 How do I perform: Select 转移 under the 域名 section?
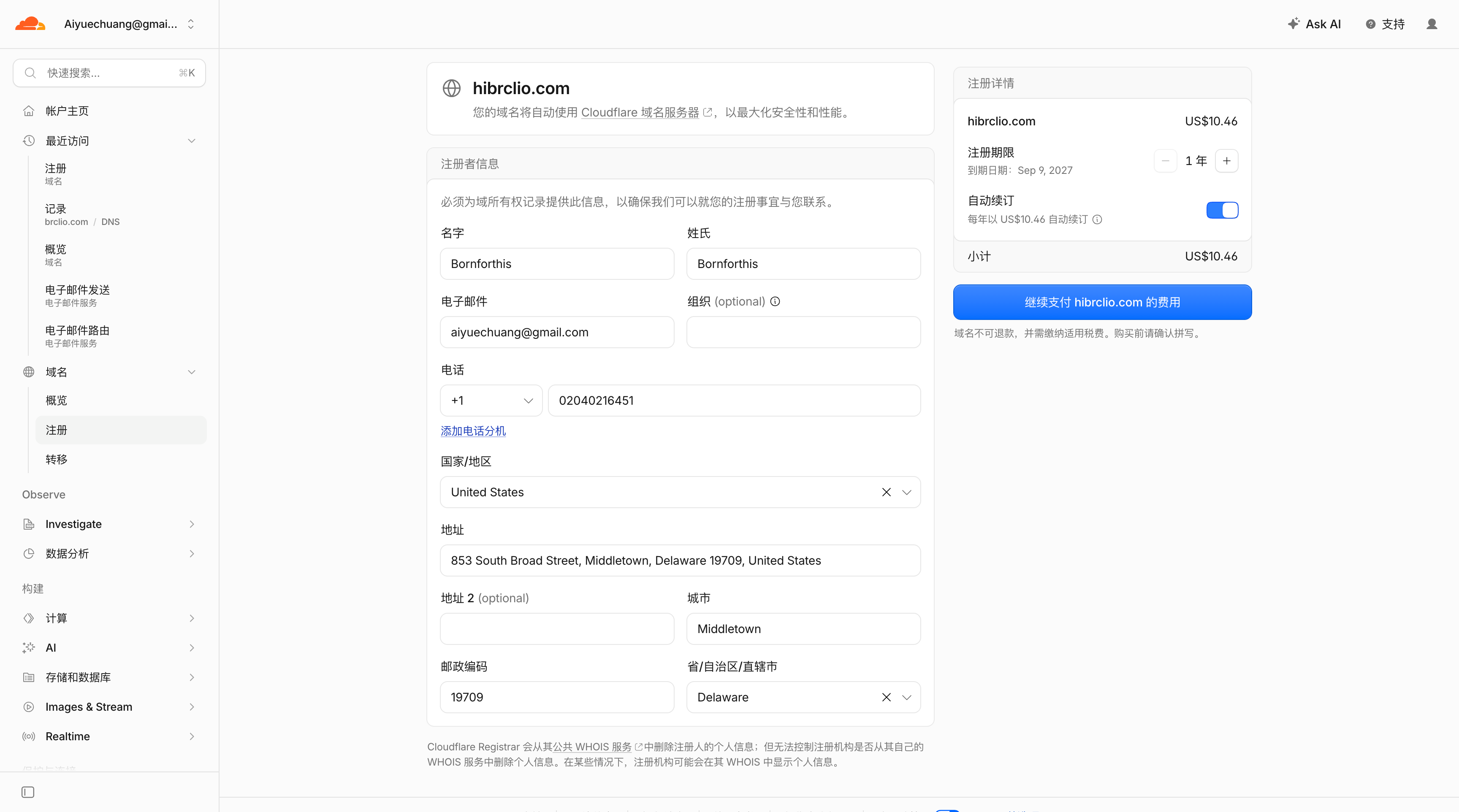click(x=121, y=459)
